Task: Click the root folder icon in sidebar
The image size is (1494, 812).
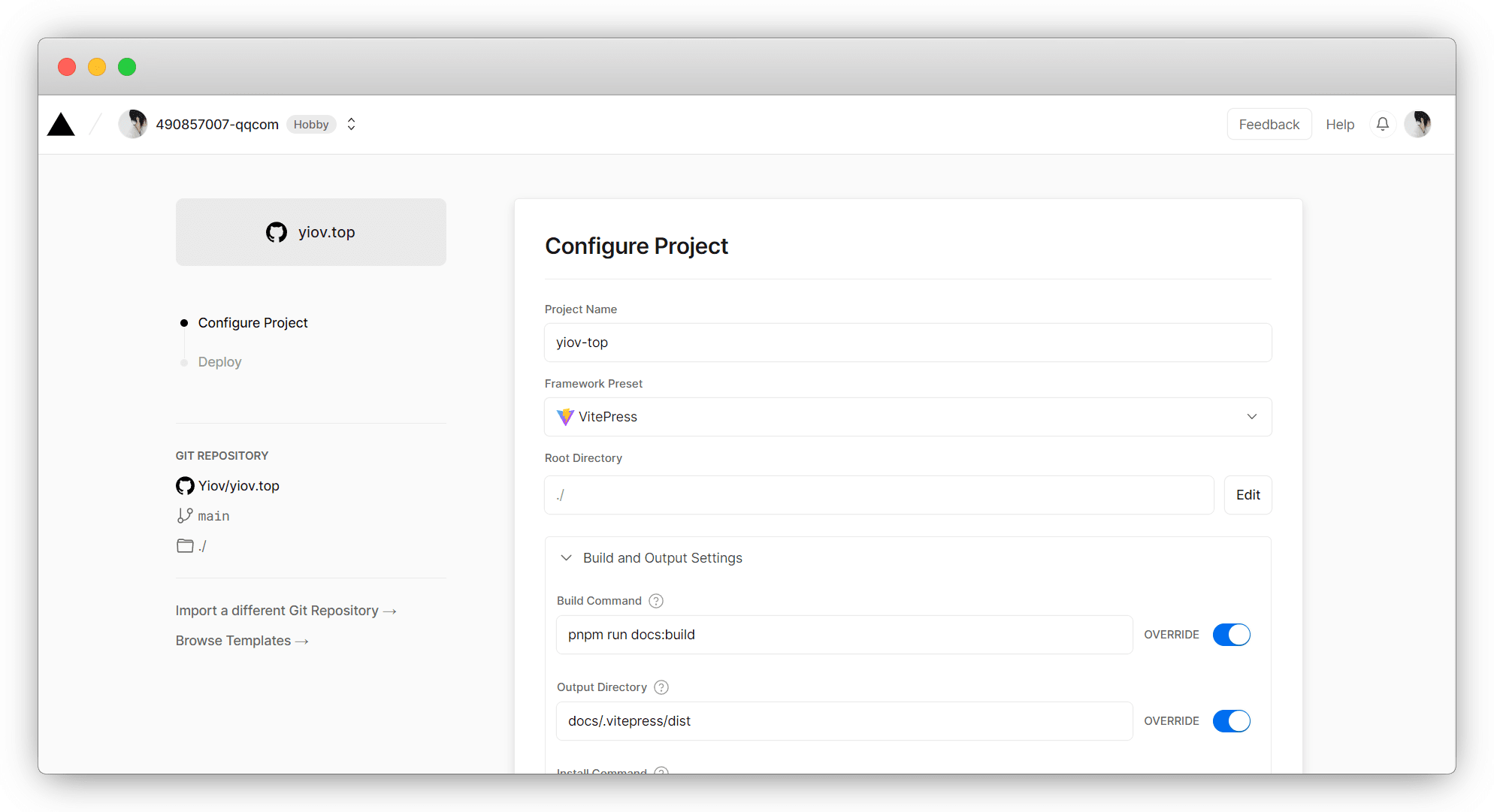Action: pyautogui.click(x=185, y=546)
